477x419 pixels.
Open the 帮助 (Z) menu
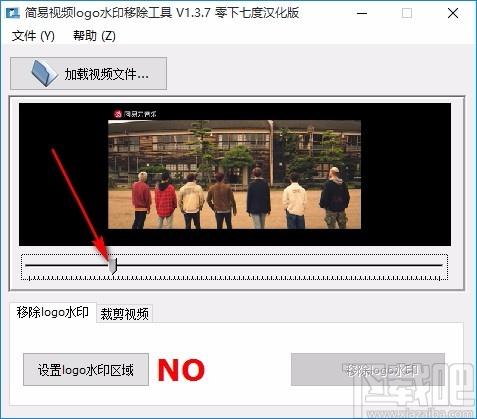(94, 36)
